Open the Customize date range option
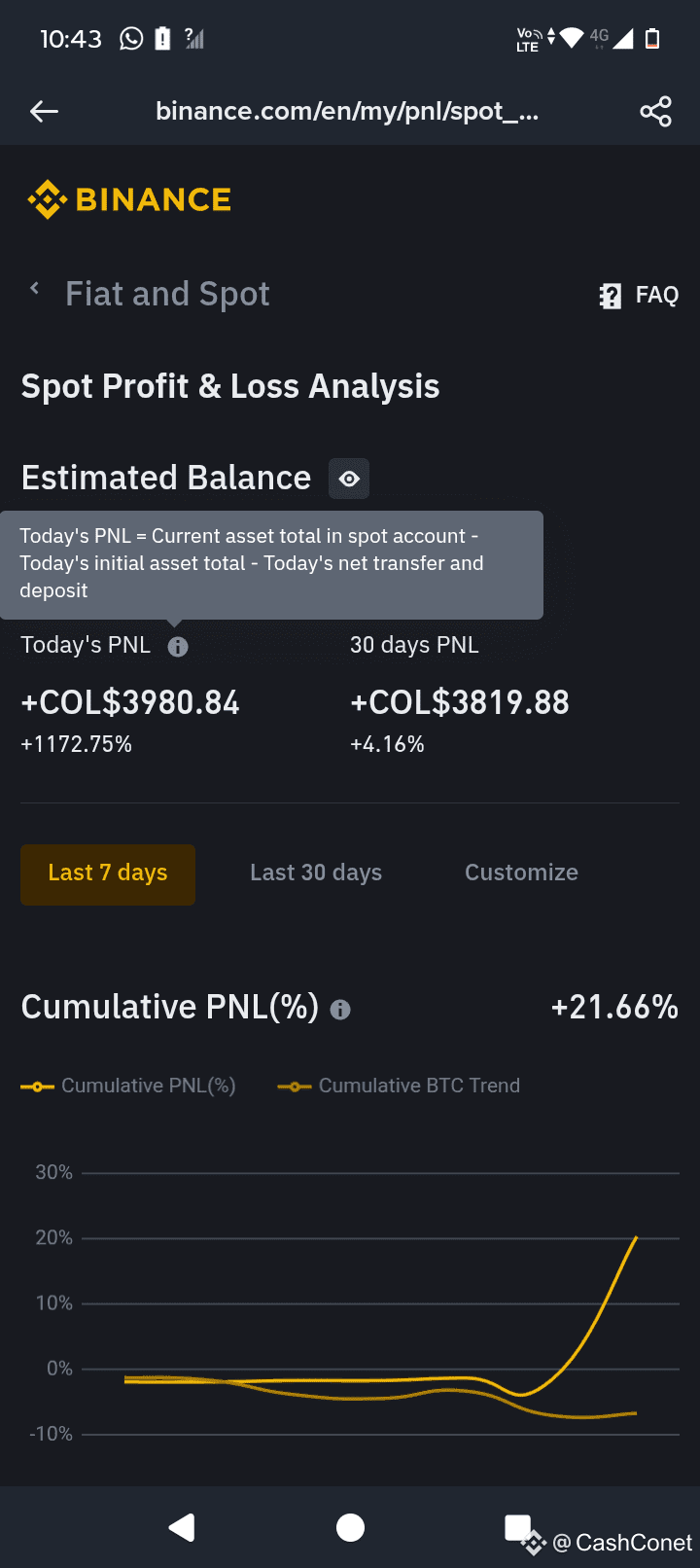Viewport: 700px width, 1568px height. coord(521,873)
